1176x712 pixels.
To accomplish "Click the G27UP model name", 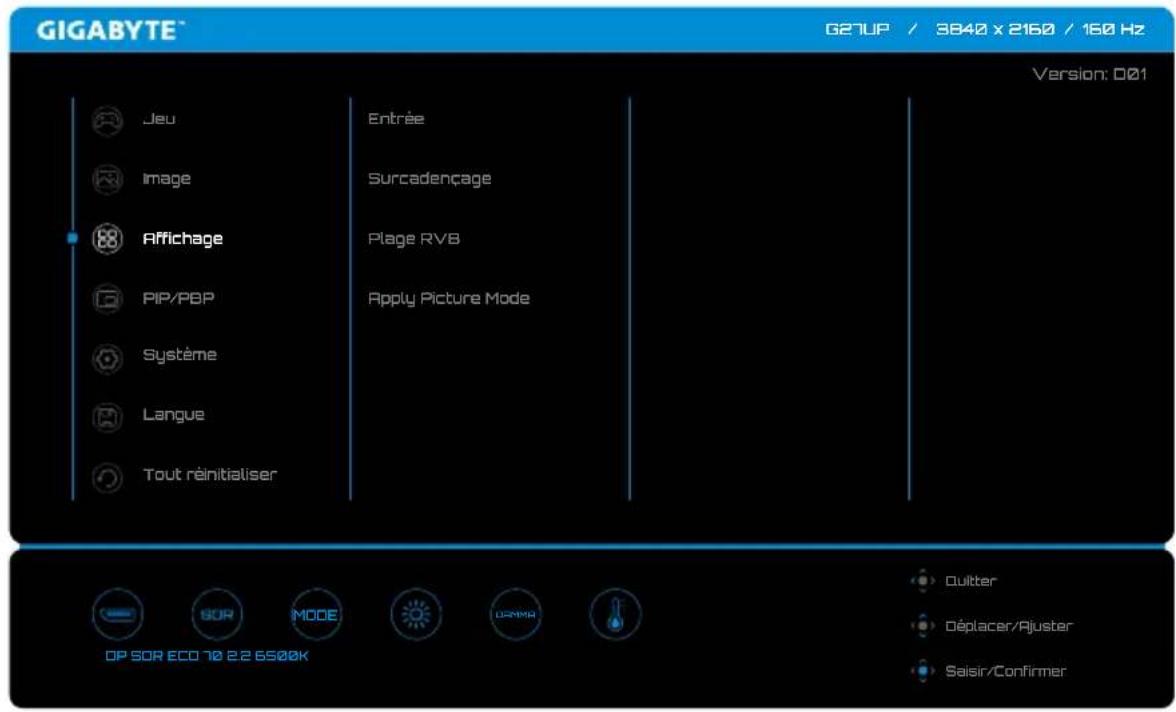I will pos(857,29).
